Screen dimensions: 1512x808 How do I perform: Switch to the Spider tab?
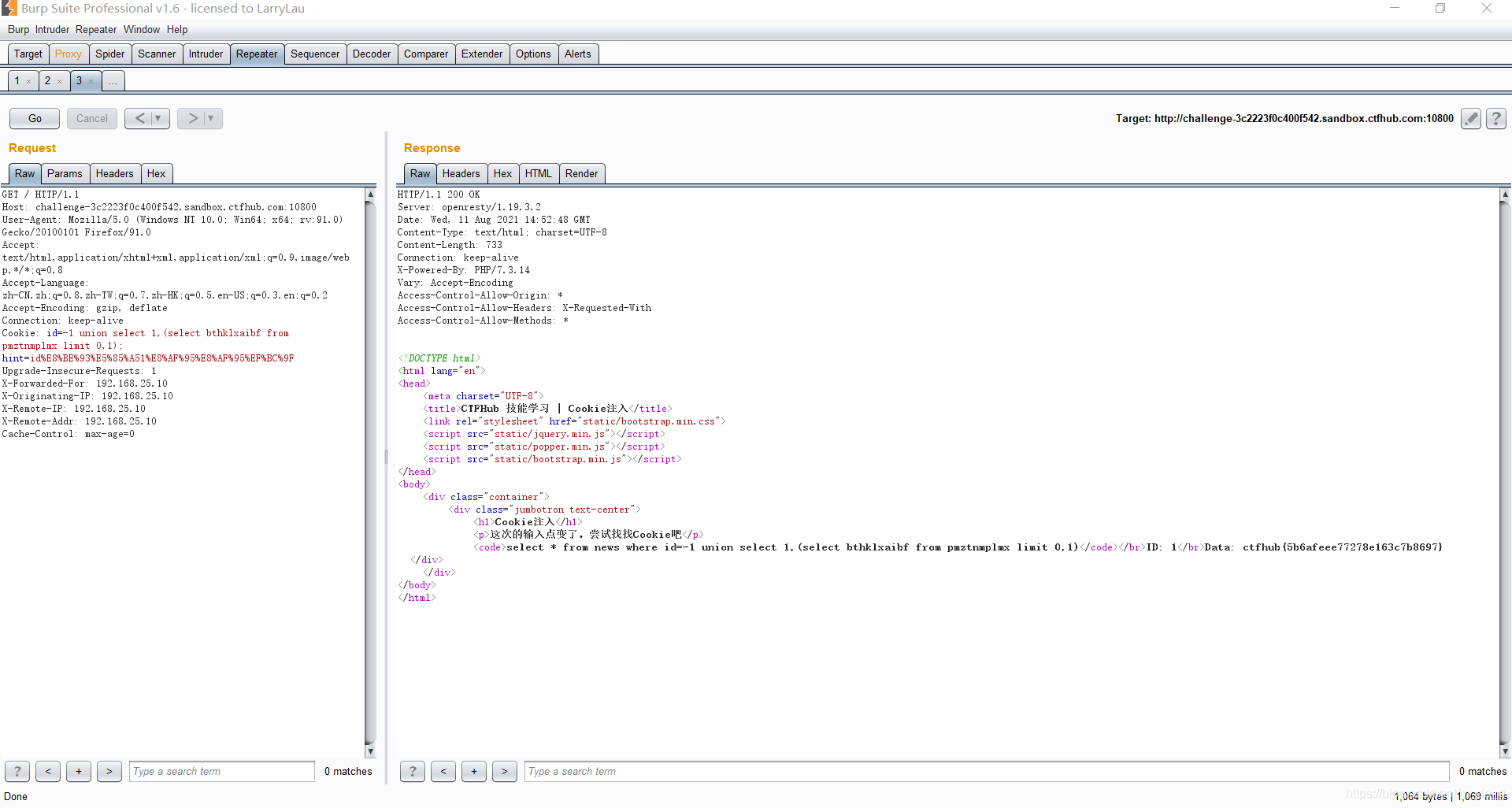pyautogui.click(x=110, y=54)
